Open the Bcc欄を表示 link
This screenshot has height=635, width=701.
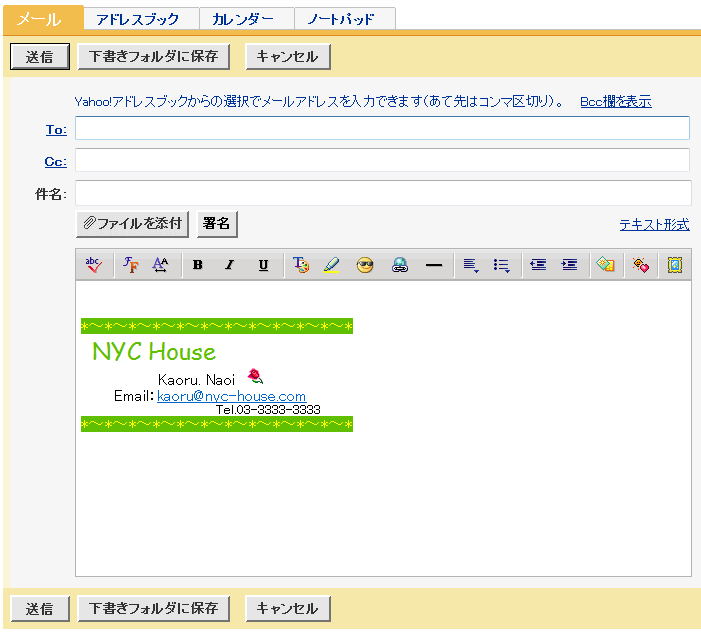pyautogui.click(x=615, y=102)
